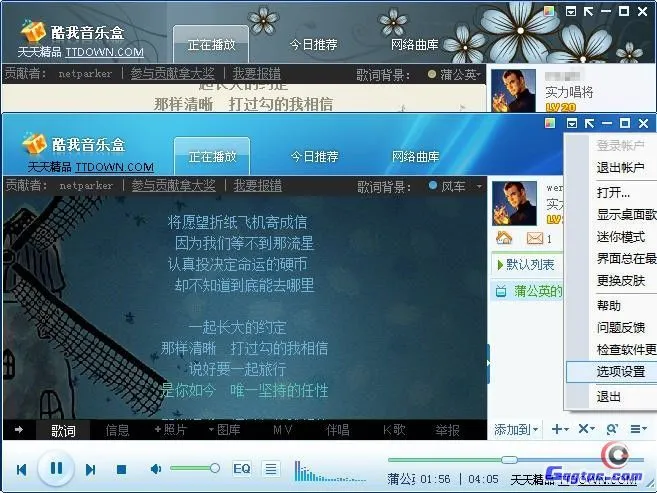Open the mail envelope icon
Screen dimensions: 657x493
(x=535, y=238)
